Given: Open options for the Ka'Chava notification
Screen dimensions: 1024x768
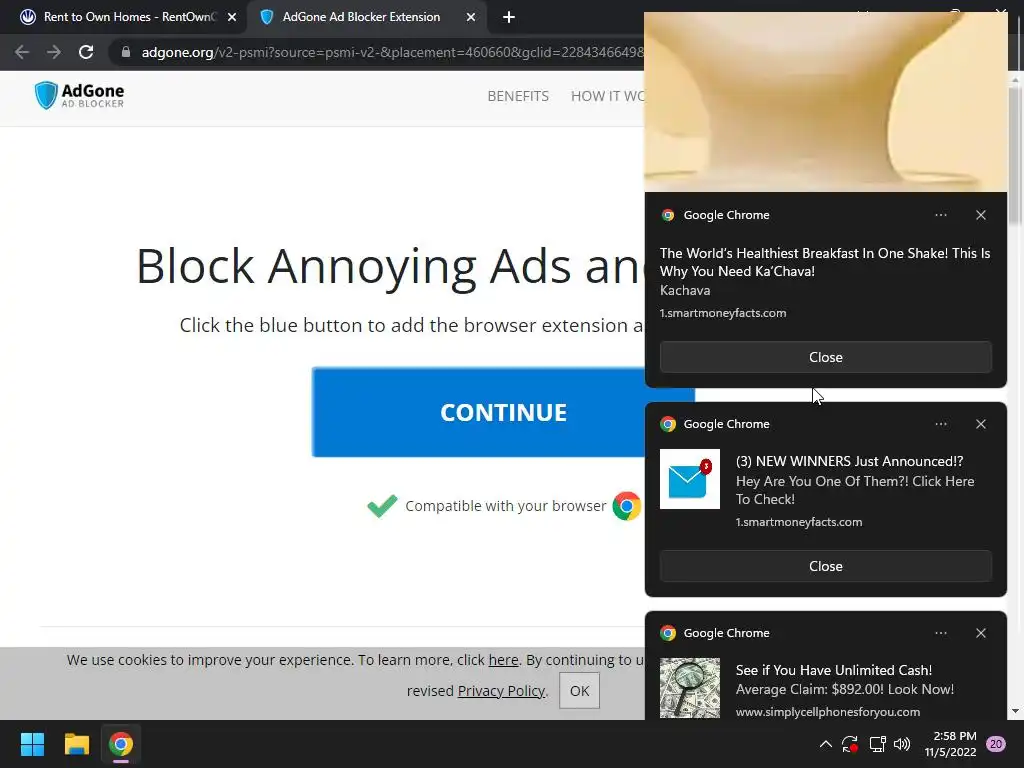Looking at the screenshot, I should pyautogui.click(x=940, y=215).
